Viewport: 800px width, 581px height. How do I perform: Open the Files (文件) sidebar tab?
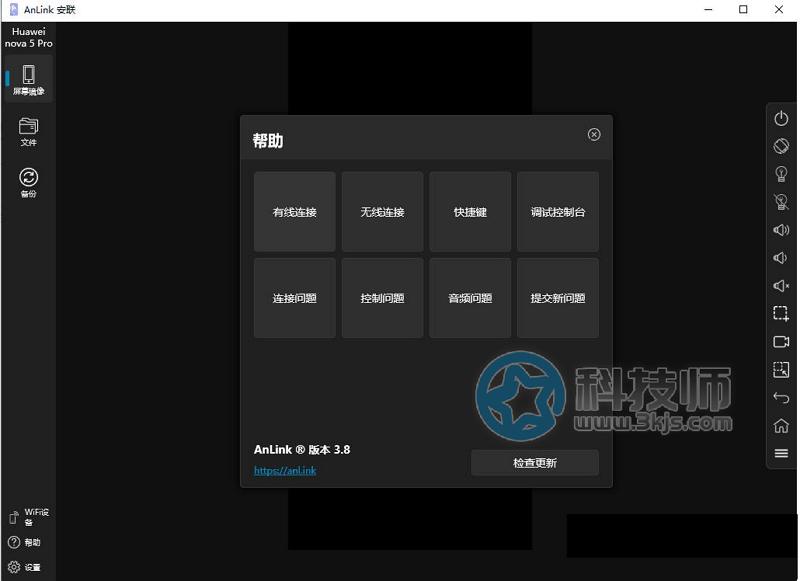[x=29, y=132]
